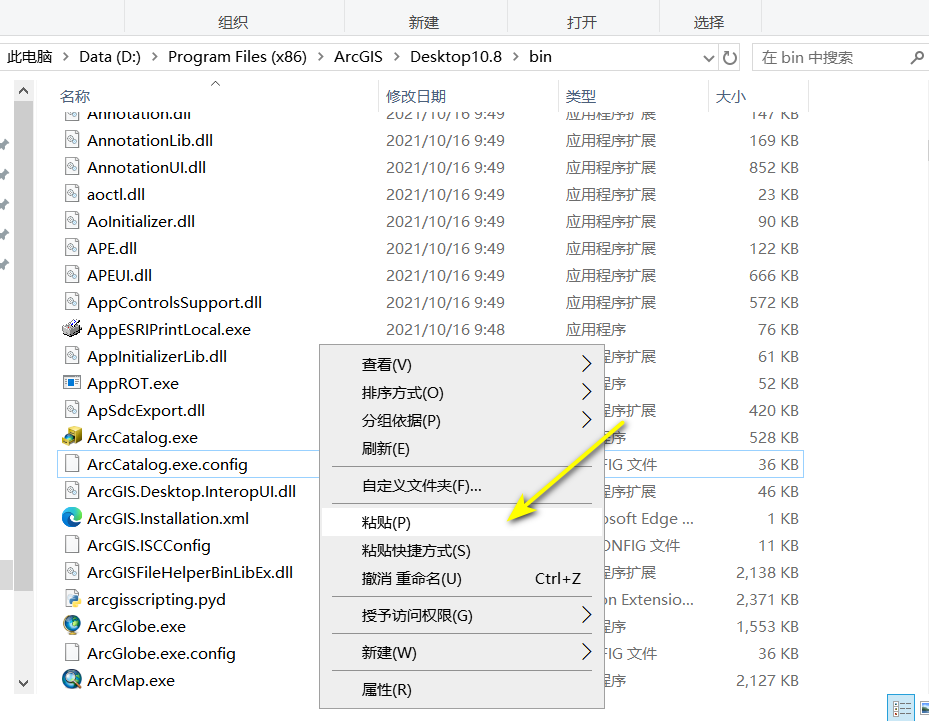
Task: Select the AppESRIPrintLocal.exe file name
Action: pyautogui.click(x=169, y=329)
